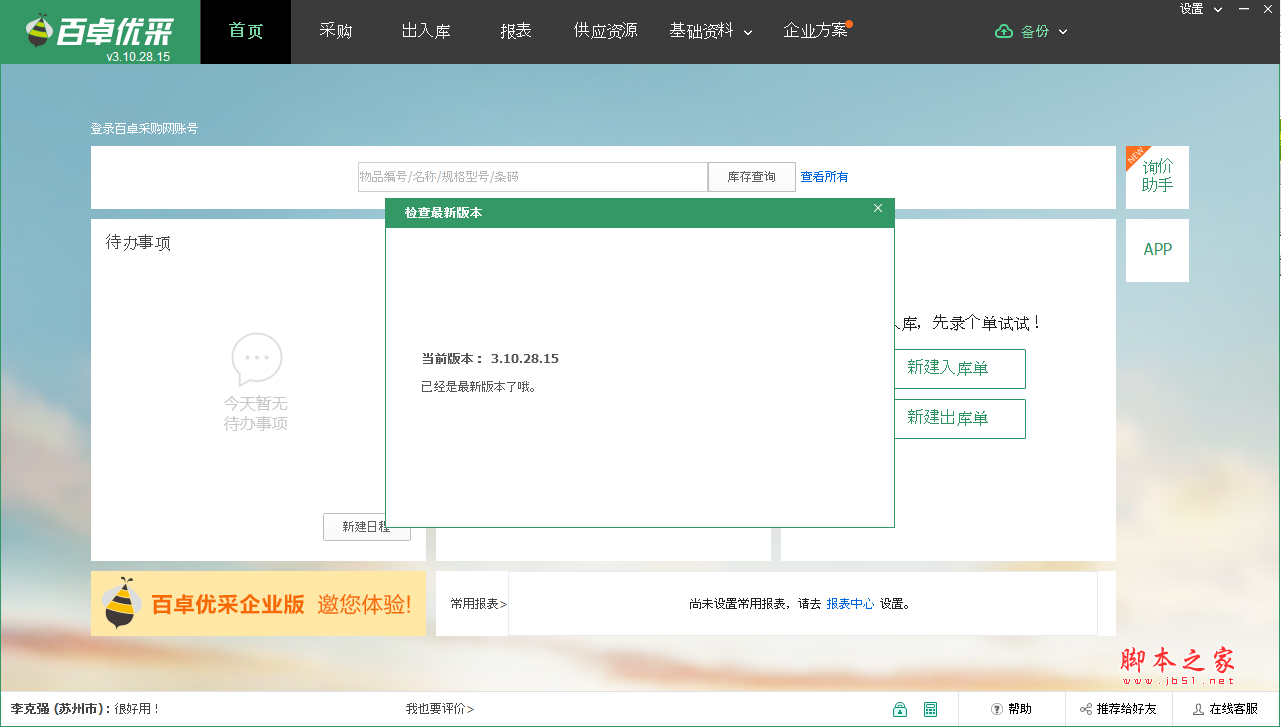Switch to the 首页 tab

point(246,31)
